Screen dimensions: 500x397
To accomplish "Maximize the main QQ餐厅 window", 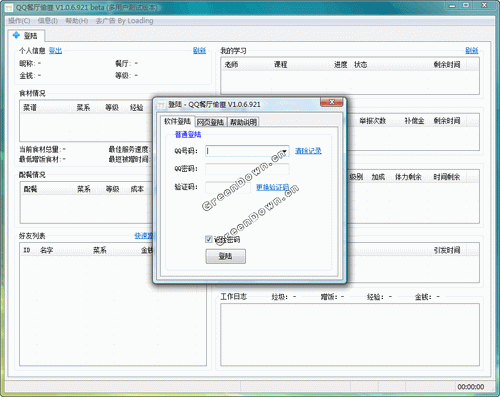I will 466,5.
